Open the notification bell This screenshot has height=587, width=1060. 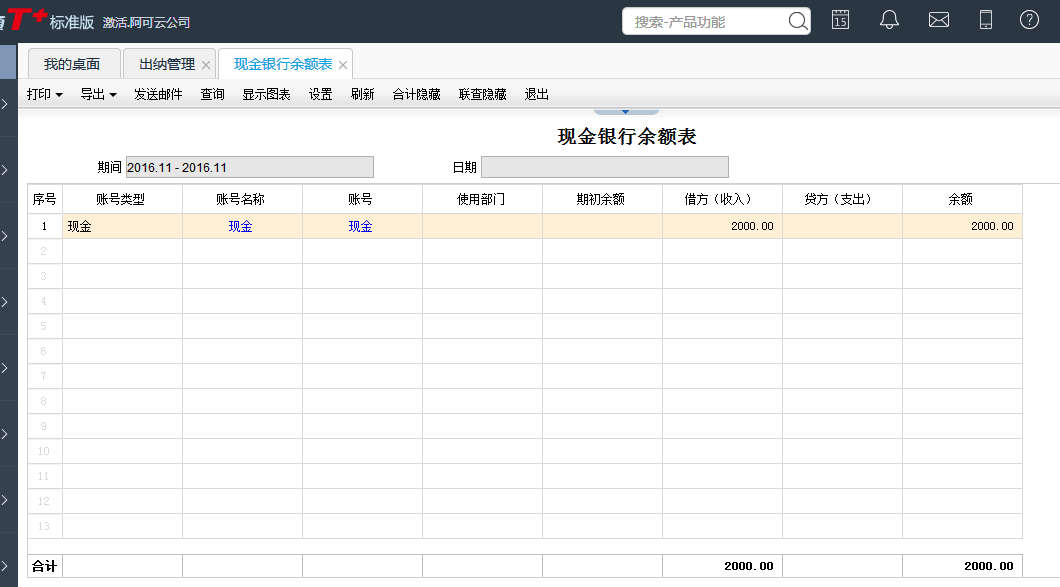[889, 20]
